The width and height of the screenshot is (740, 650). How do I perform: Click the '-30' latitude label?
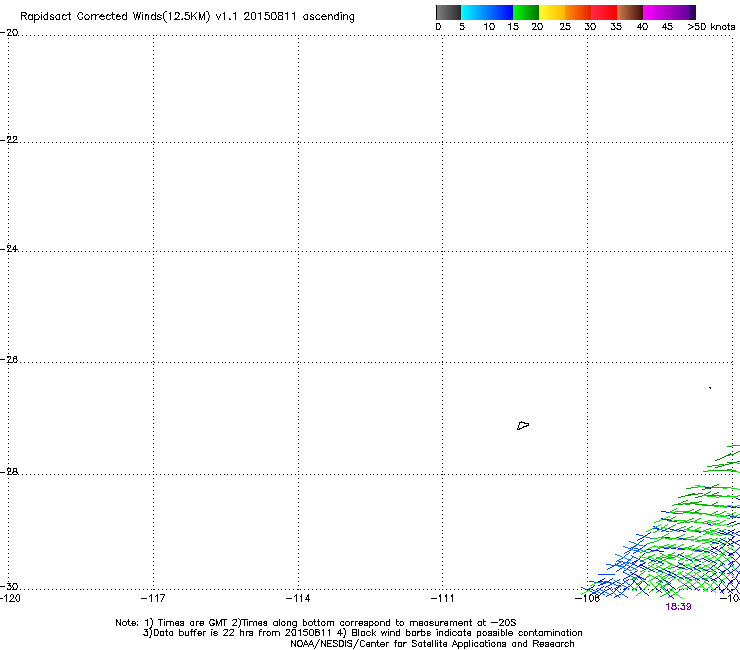pyautogui.click(x=9, y=586)
